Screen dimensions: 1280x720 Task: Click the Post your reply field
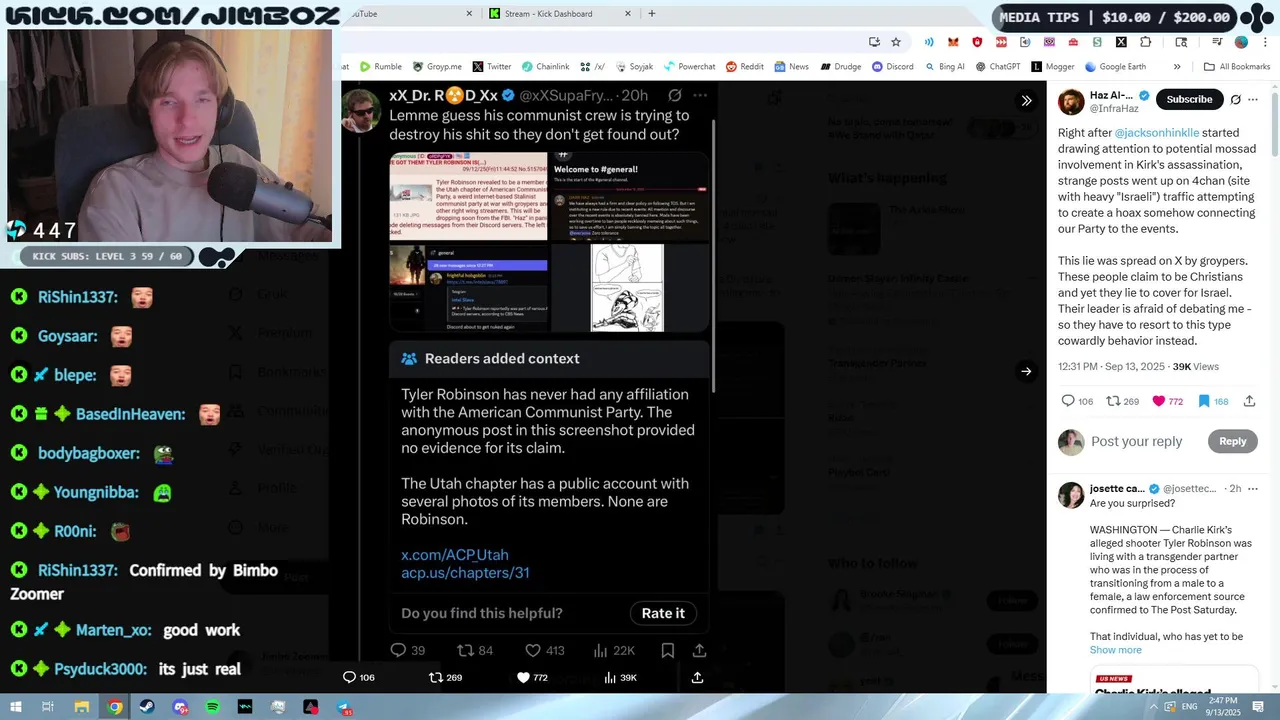click(x=1136, y=441)
